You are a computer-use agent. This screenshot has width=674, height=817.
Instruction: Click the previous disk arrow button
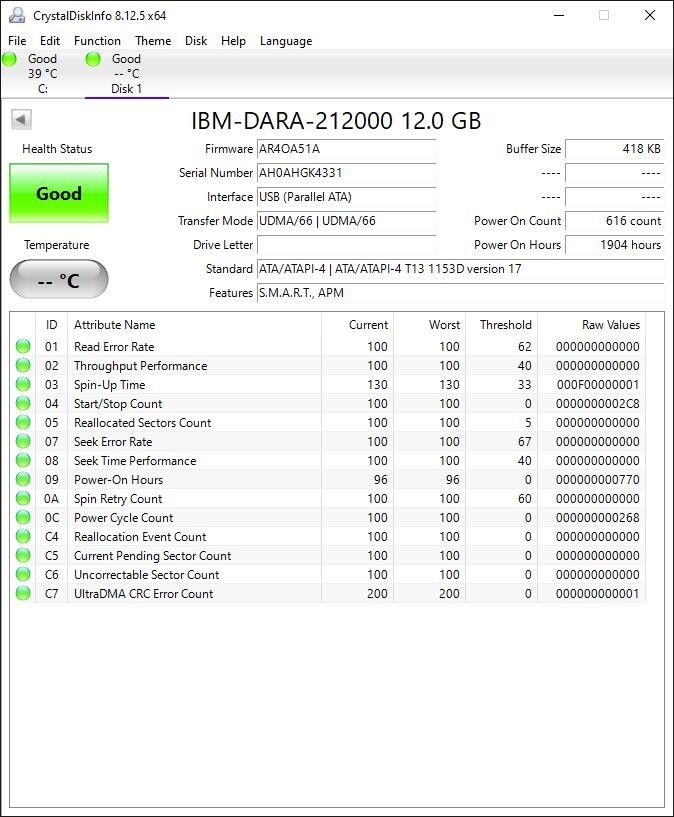21,119
